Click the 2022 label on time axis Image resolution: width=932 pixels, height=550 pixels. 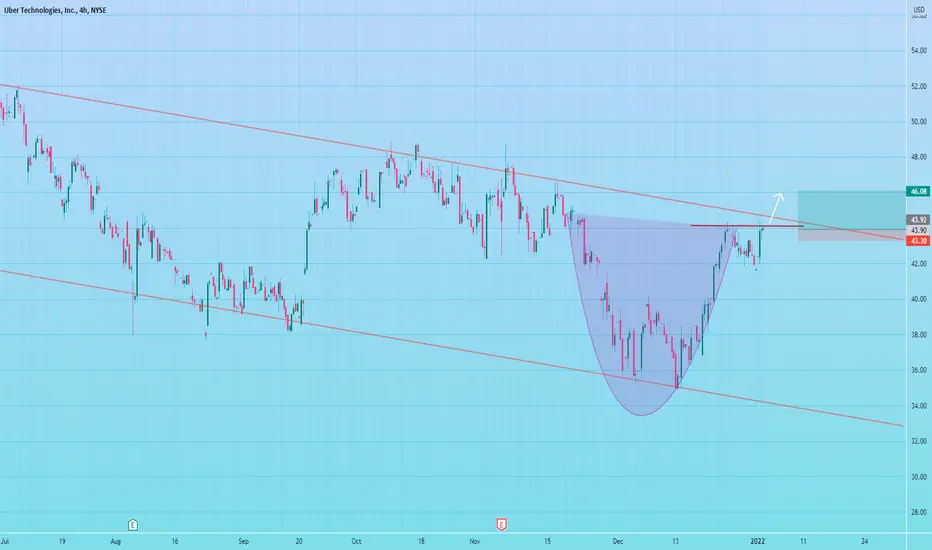coord(757,542)
